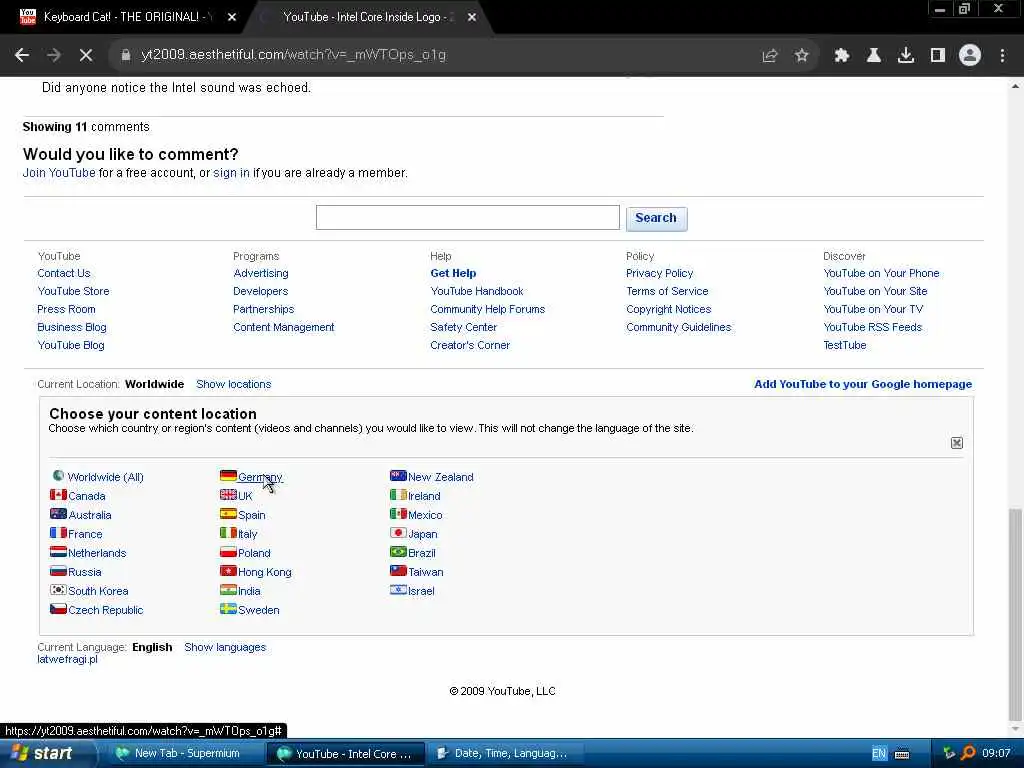This screenshot has height=768, width=1024.
Task: Open Community Guidelines link
Action: point(679,327)
